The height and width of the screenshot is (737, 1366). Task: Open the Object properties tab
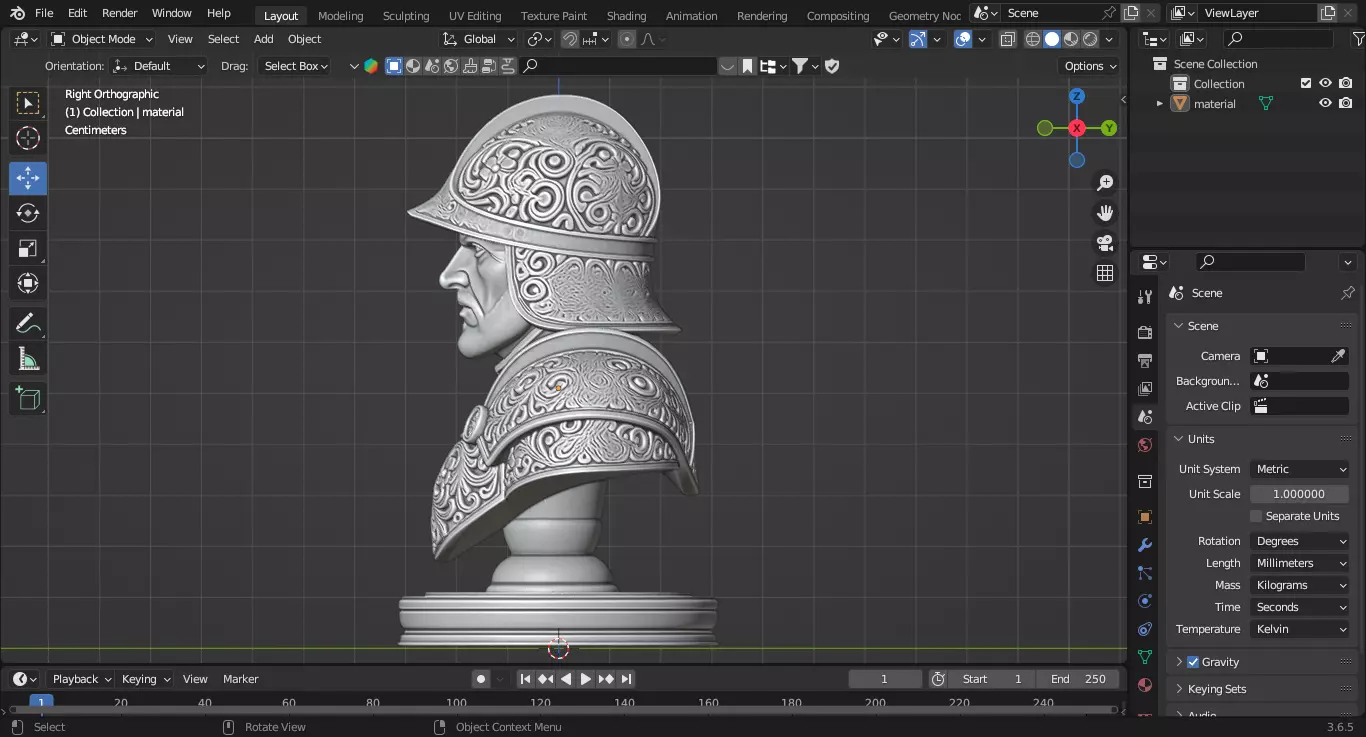pyautogui.click(x=1145, y=517)
